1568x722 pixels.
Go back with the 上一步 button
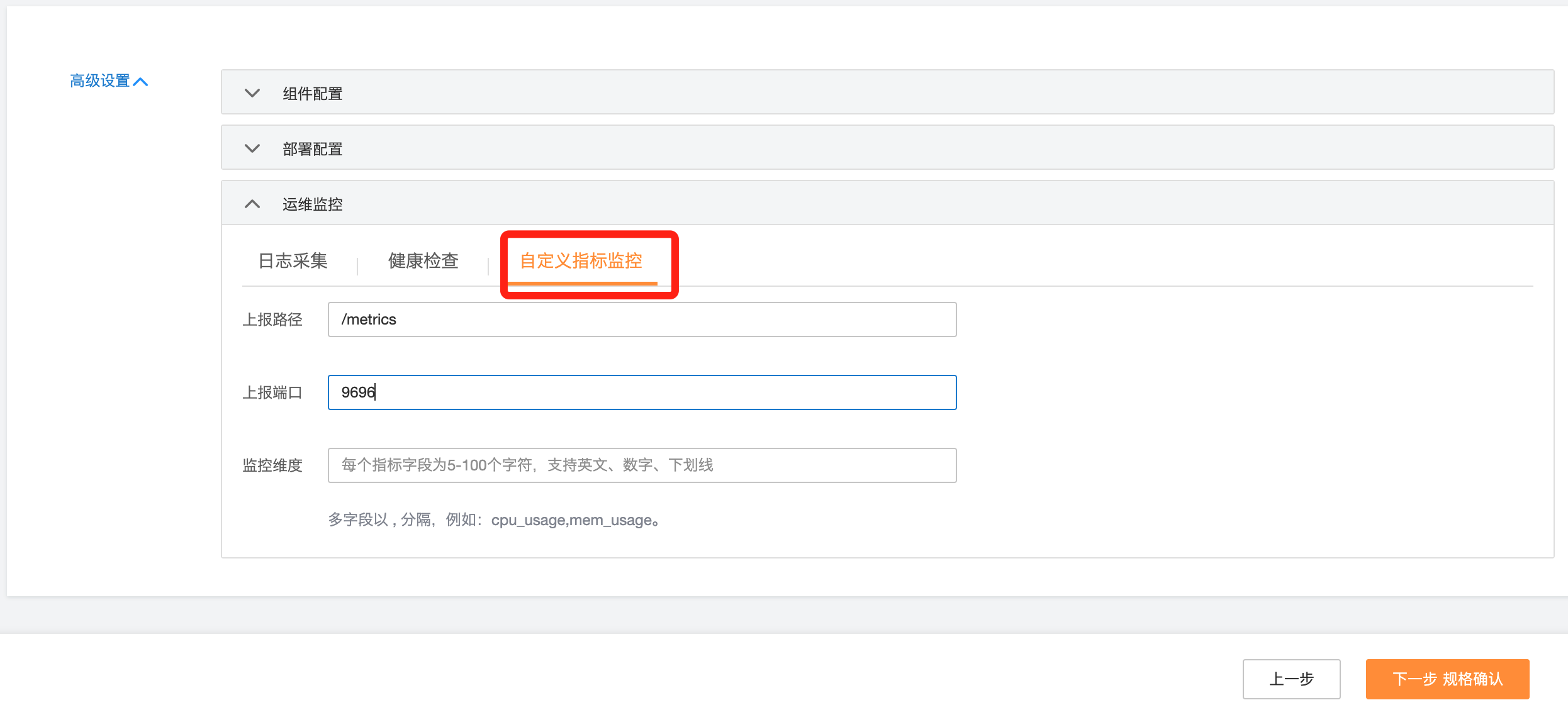click(1291, 679)
